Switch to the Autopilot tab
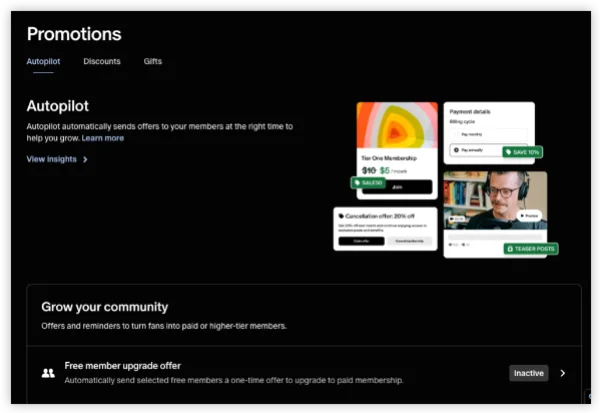The height and width of the screenshot is (413, 600). (x=43, y=61)
